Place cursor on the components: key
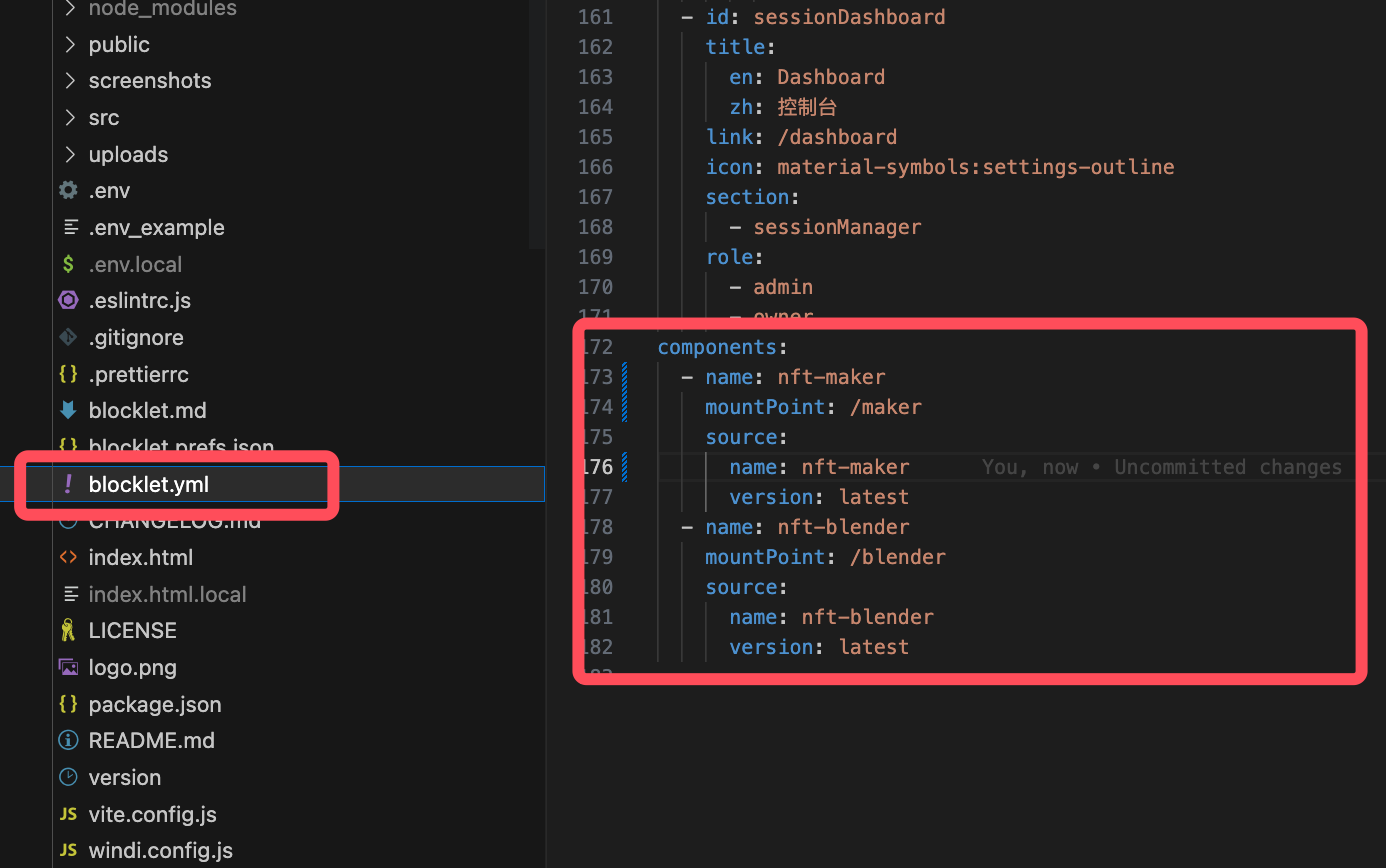Image resolution: width=1386 pixels, height=868 pixels. [x=717, y=347]
